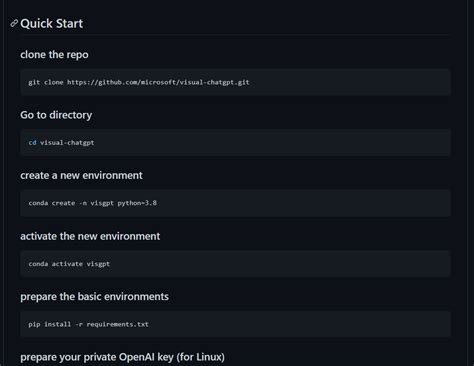Screen dimensions: 474x366
Task: Click empty area of the pip install code block
Action: click(300, 324)
